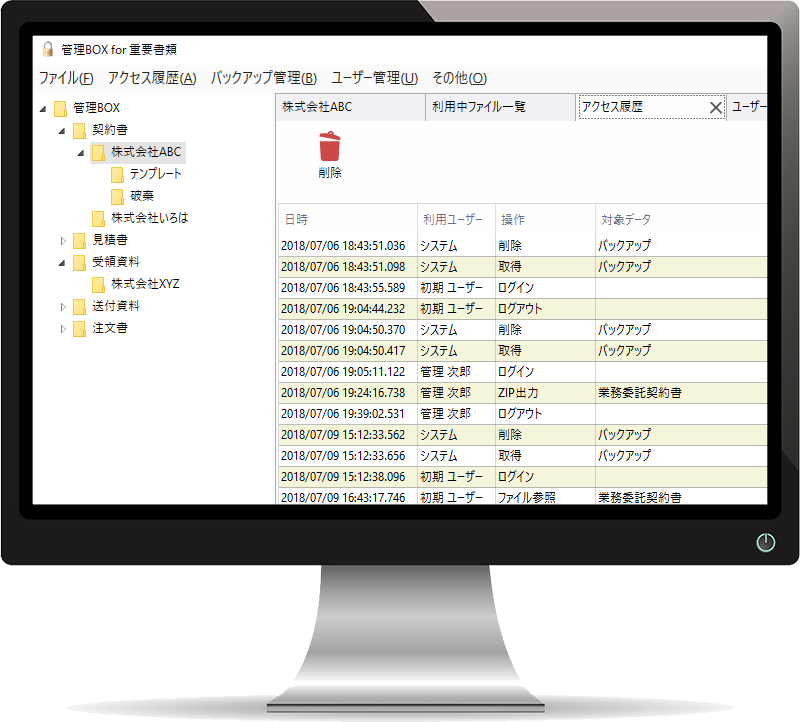The width and height of the screenshot is (800, 722).
Task: Click the 管理BOX root folder icon
Action: [60, 108]
